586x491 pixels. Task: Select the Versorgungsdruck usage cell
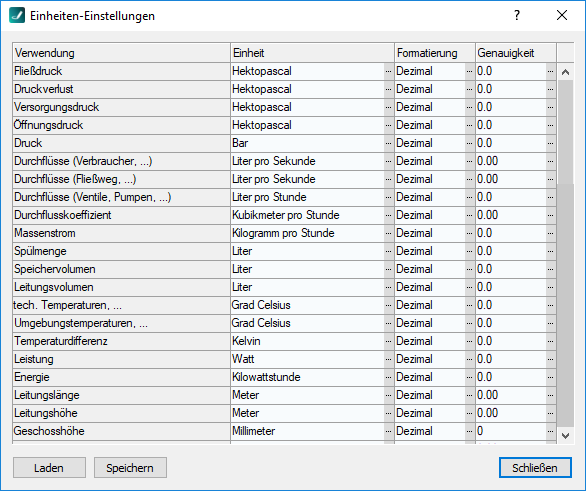pyautogui.click(x=121, y=107)
